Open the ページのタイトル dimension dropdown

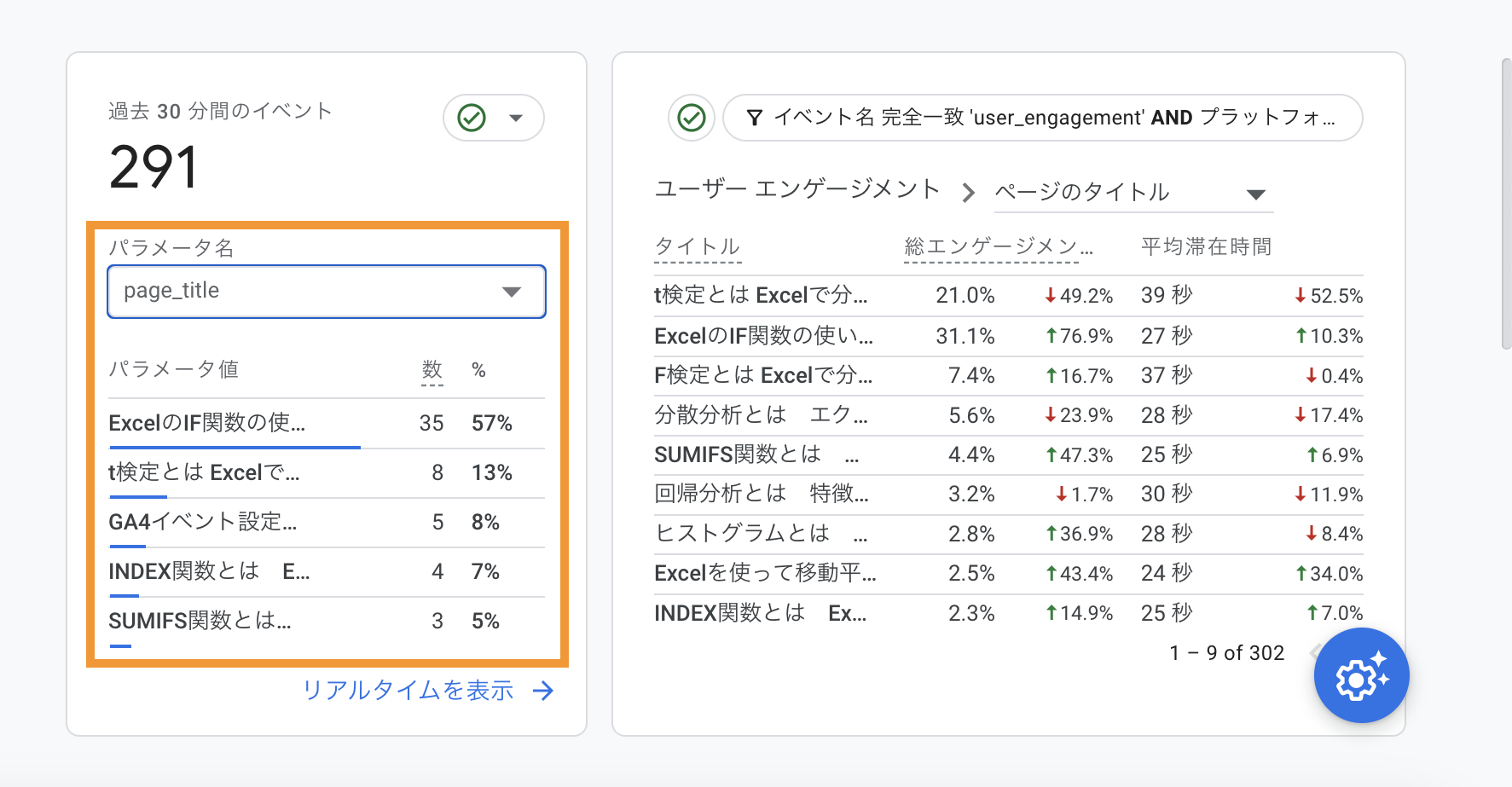(x=1256, y=194)
